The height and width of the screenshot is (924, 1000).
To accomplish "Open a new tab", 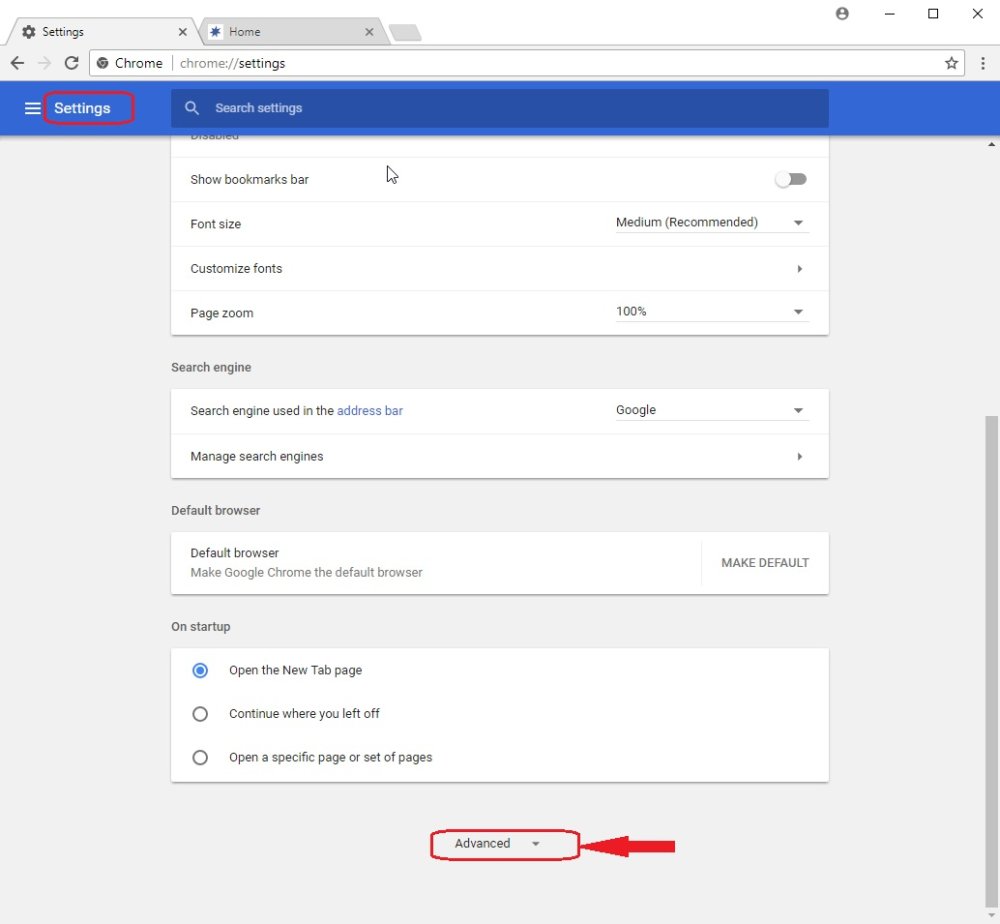I will tap(404, 32).
